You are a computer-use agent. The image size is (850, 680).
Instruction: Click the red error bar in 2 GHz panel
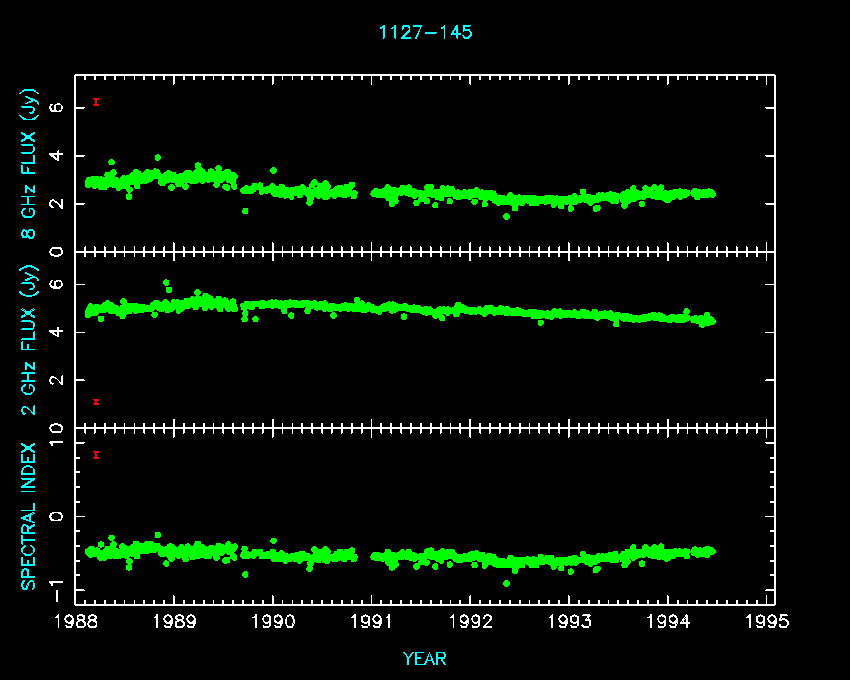coord(96,402)
